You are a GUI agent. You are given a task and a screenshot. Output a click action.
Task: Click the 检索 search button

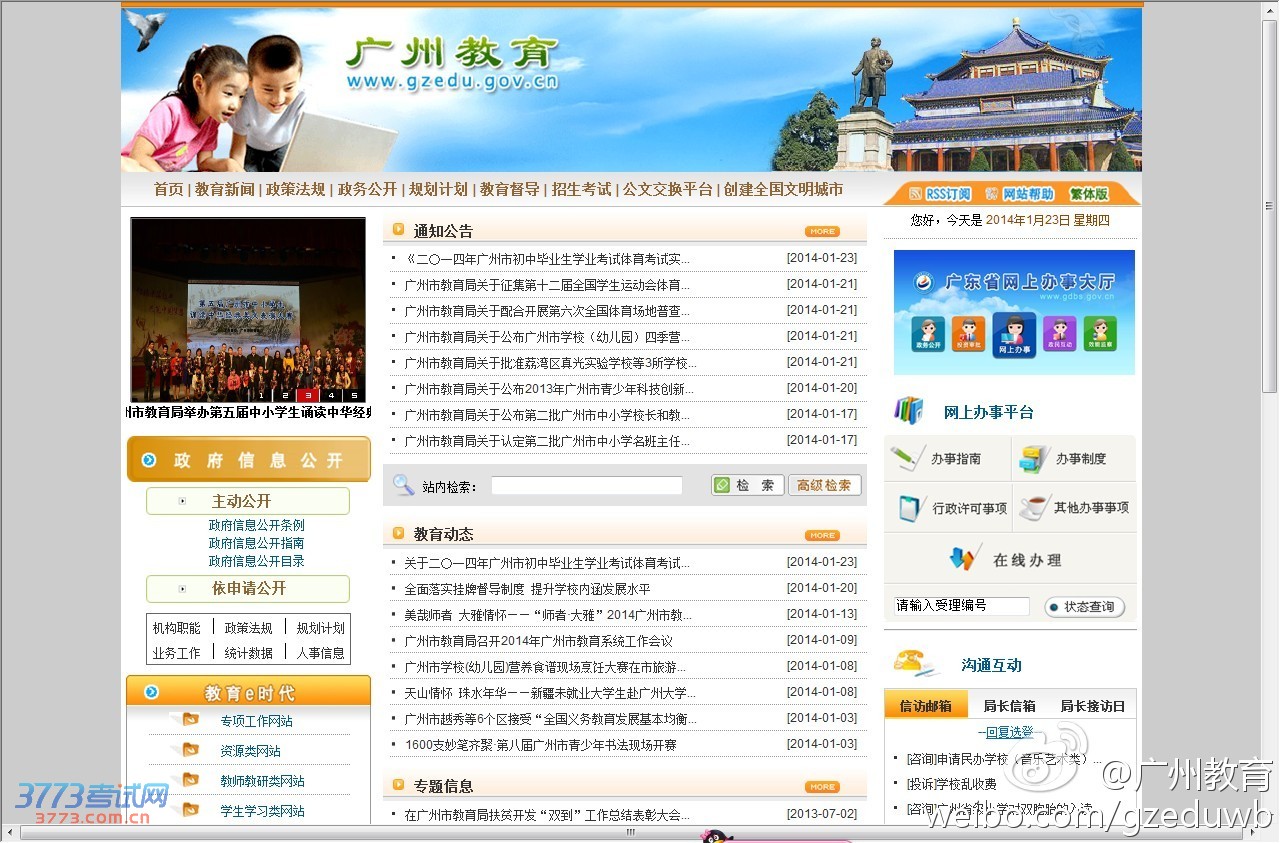(747, 485)
